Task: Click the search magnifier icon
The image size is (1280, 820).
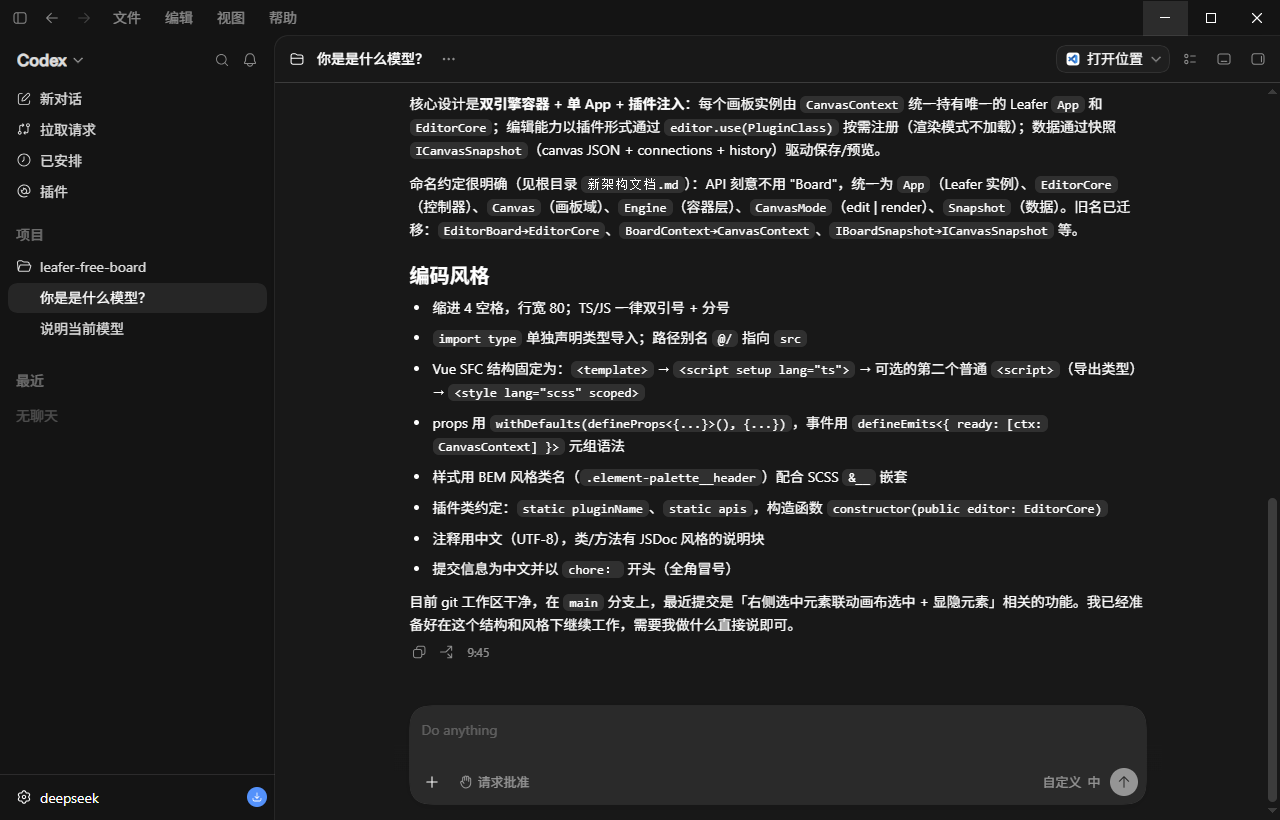Action: [222, 60]
